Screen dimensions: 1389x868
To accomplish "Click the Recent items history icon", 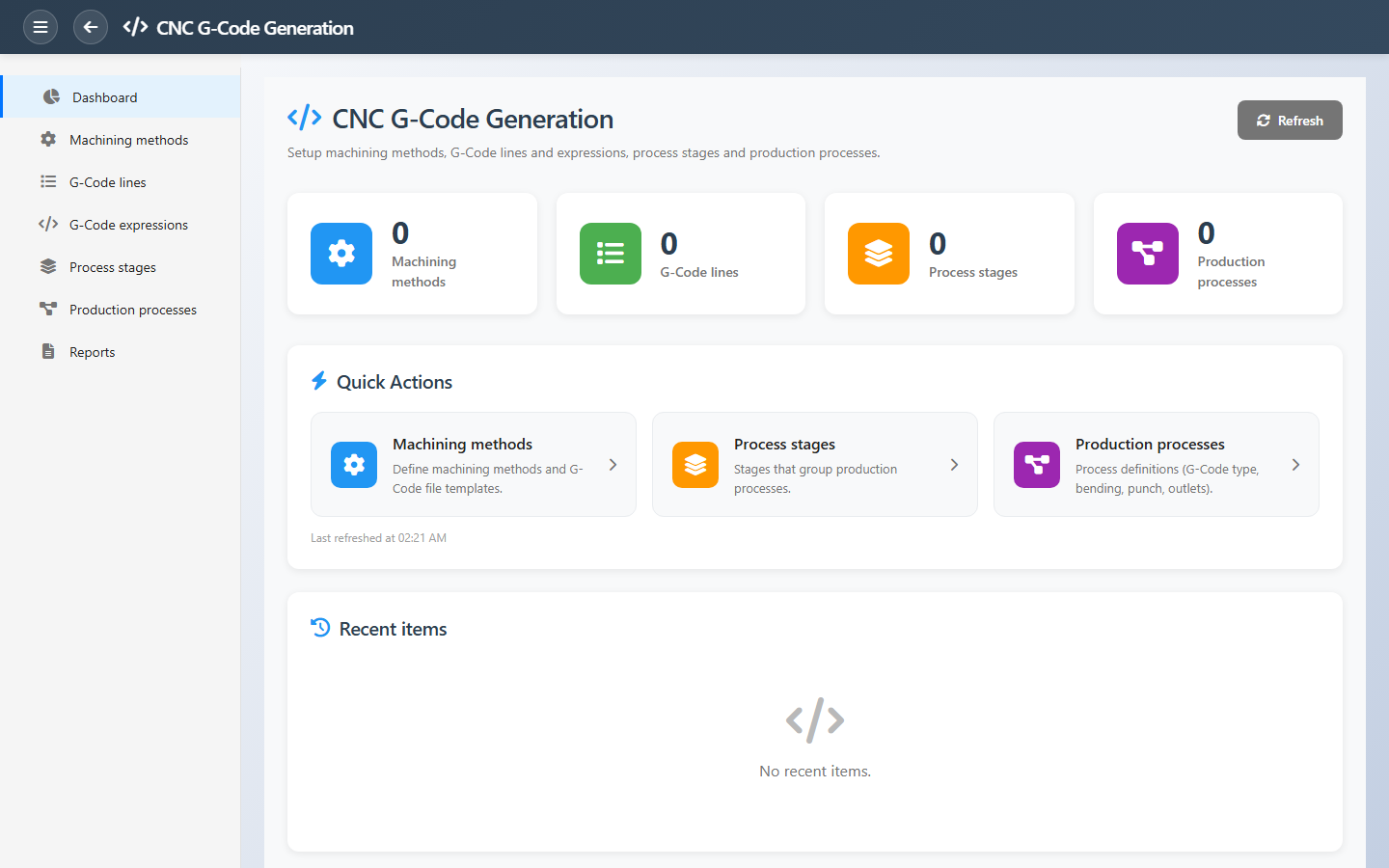I will pos(320,628).
